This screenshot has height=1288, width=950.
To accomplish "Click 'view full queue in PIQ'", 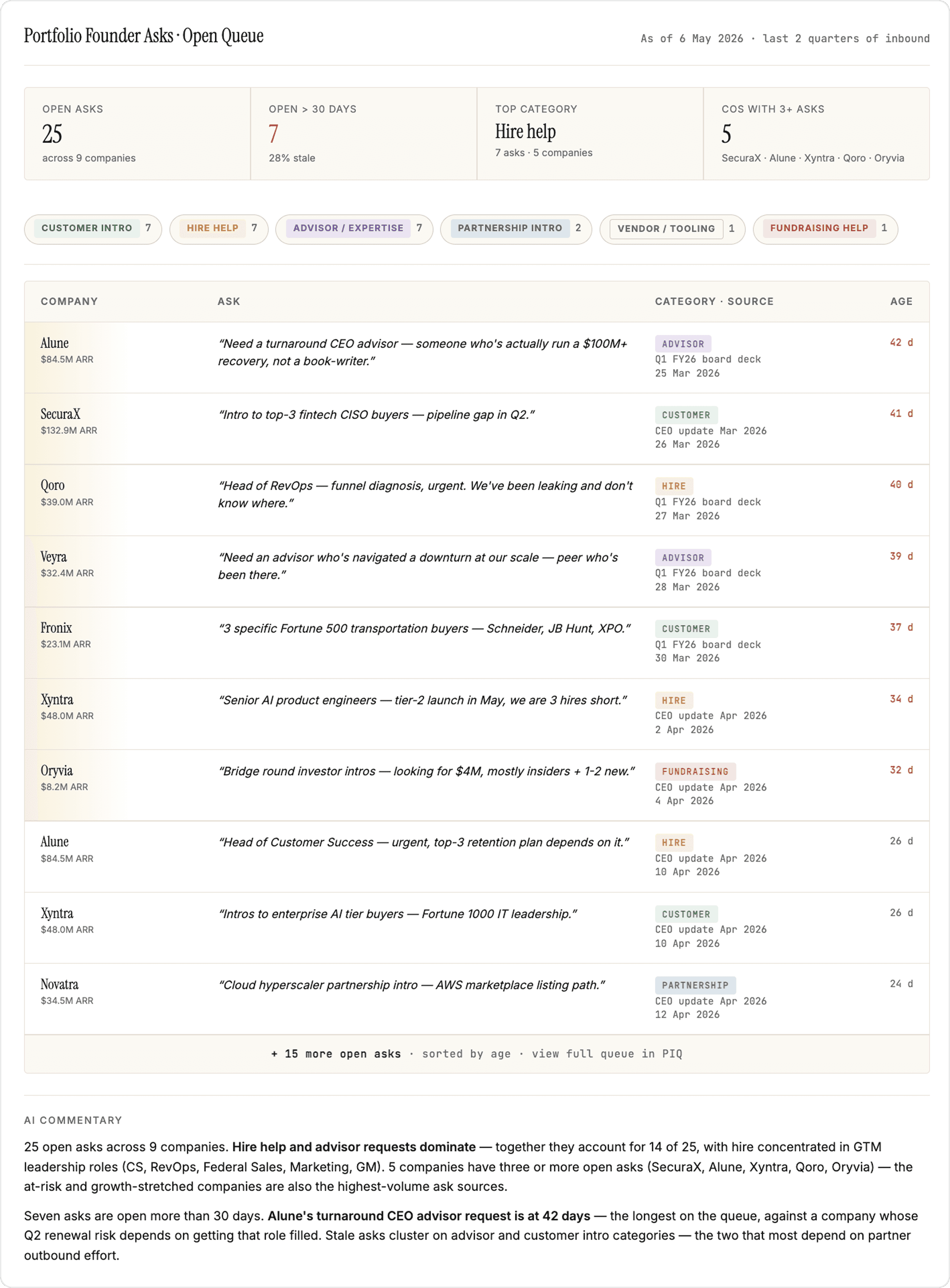I will point(607,1054).
